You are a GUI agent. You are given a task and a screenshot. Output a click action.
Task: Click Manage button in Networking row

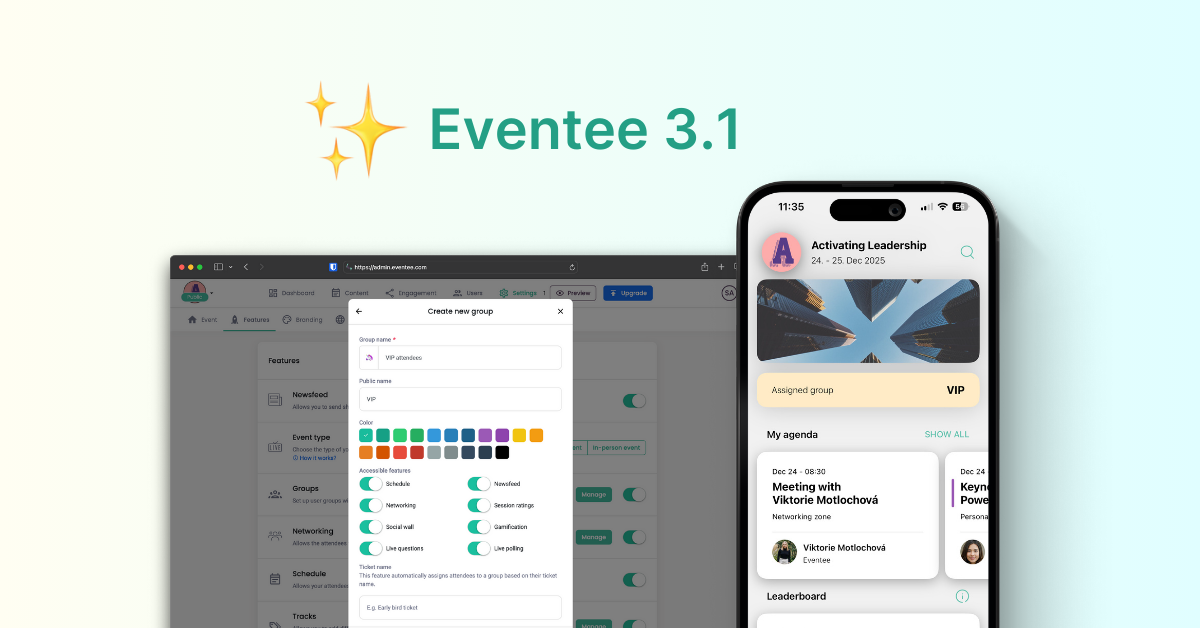coord(594,537)
